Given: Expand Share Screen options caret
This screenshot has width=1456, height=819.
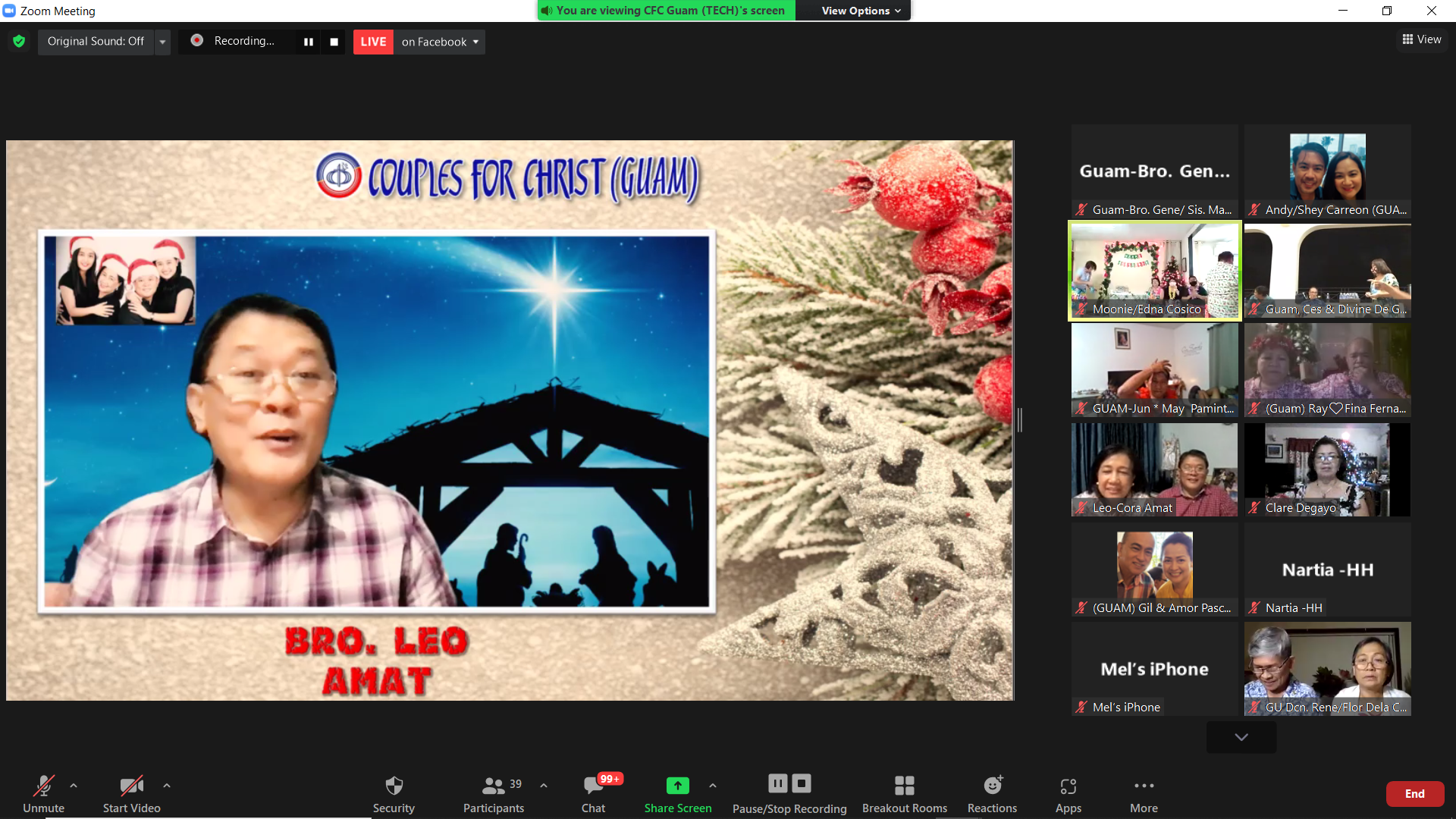Looking at the screenshot, I should 713,786.
